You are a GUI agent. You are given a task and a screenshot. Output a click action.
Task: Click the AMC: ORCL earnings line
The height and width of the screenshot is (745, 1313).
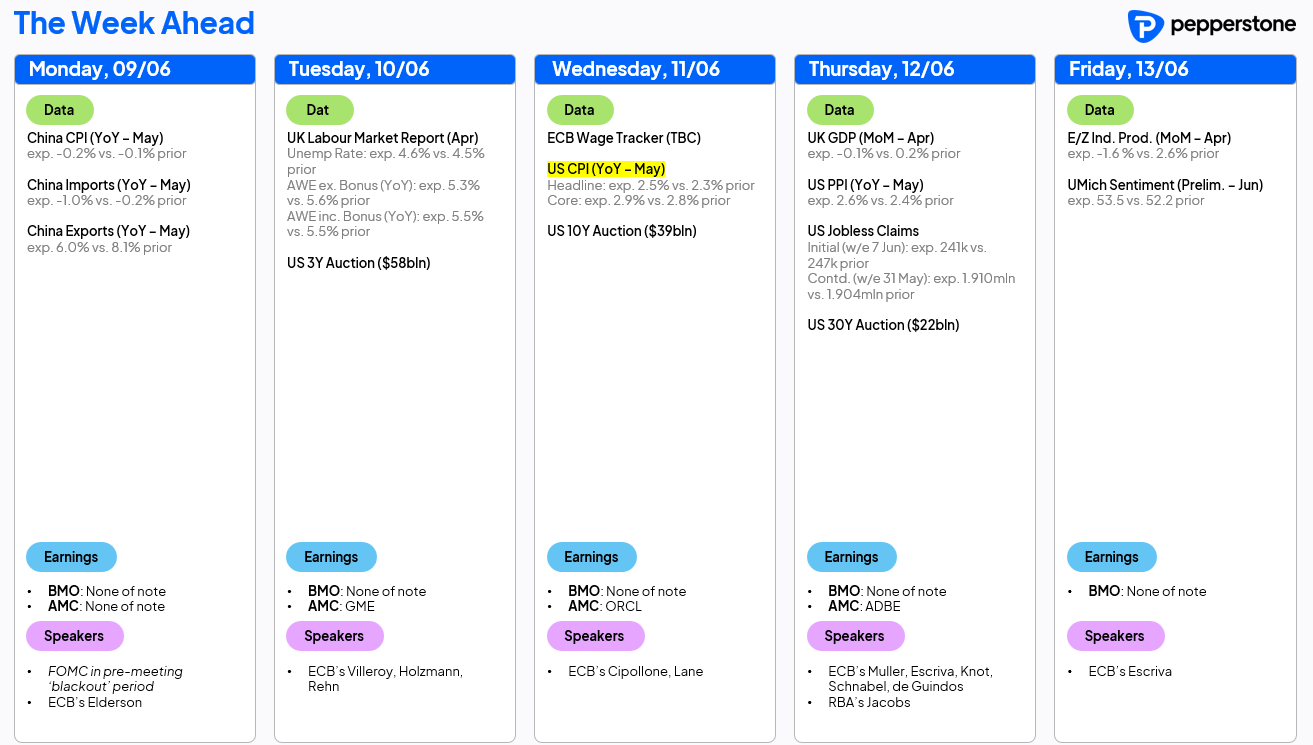point(605,606)
